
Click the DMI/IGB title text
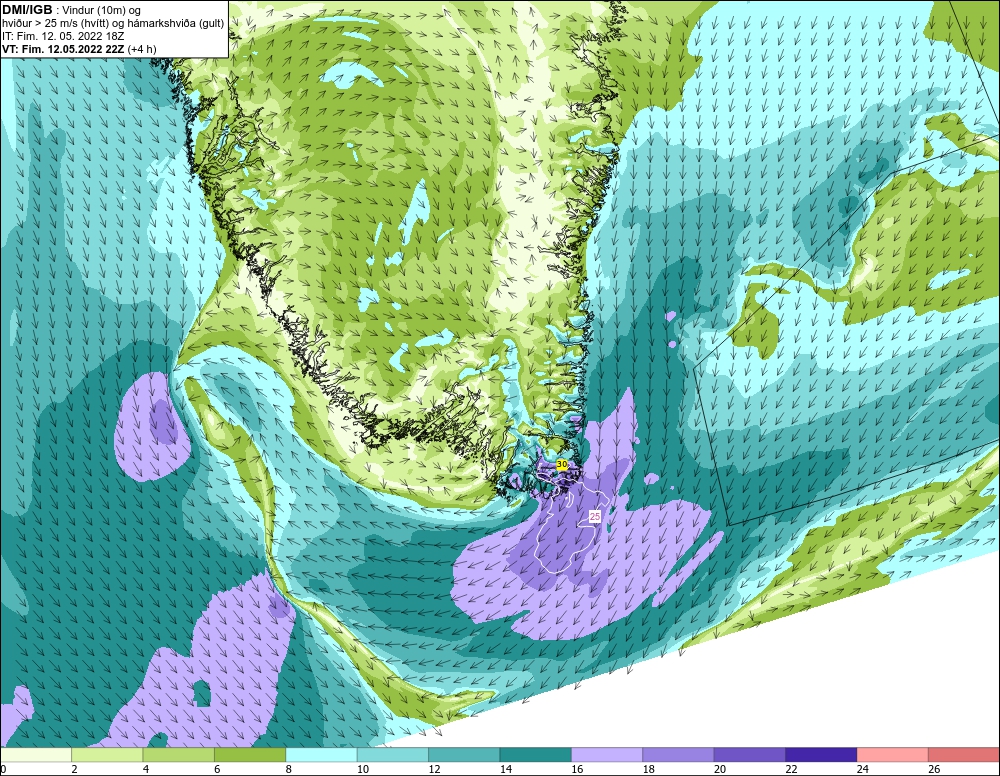click(x=27, y=10)
